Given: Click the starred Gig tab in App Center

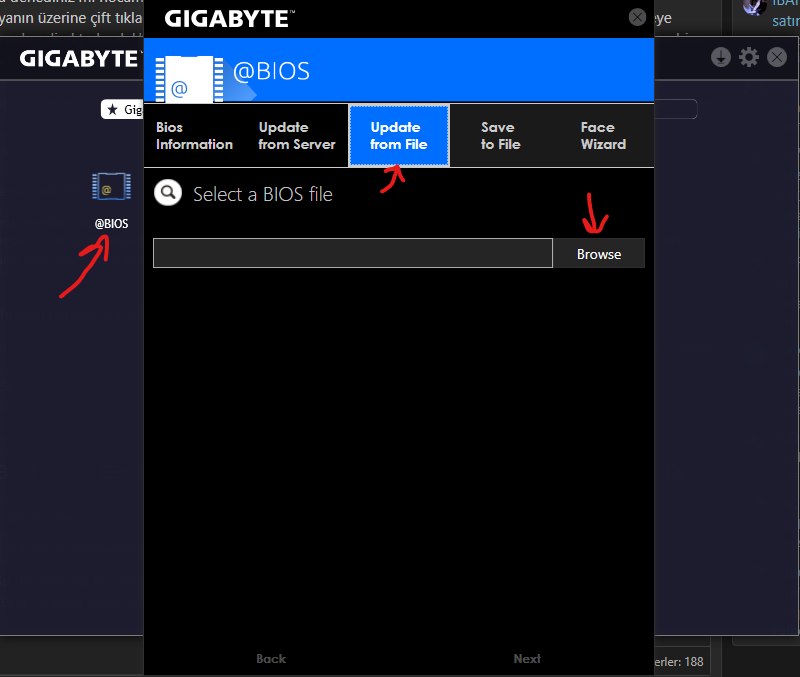Looking at the screenshot, I should click(x=122, y=109).
